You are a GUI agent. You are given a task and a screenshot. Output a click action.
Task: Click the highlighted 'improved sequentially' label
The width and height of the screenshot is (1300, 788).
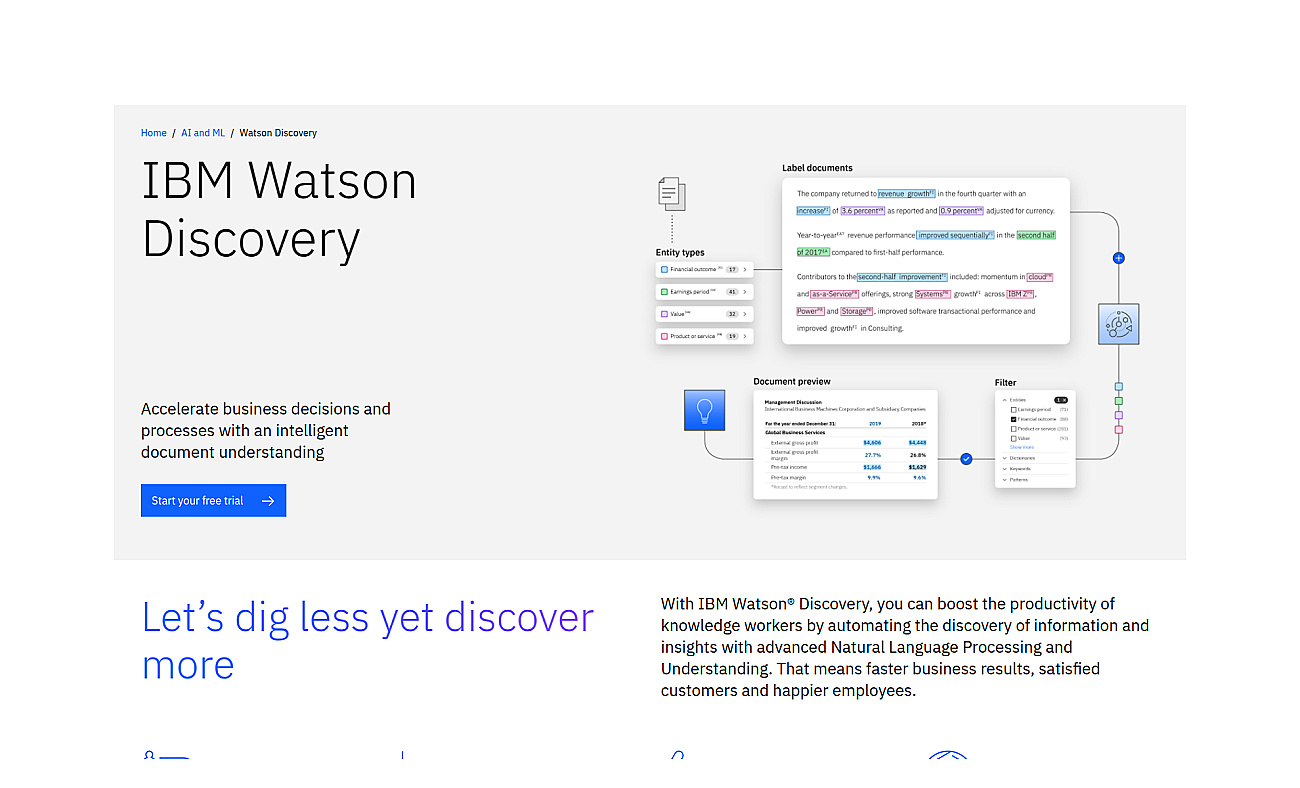click(x=956, y=235)
